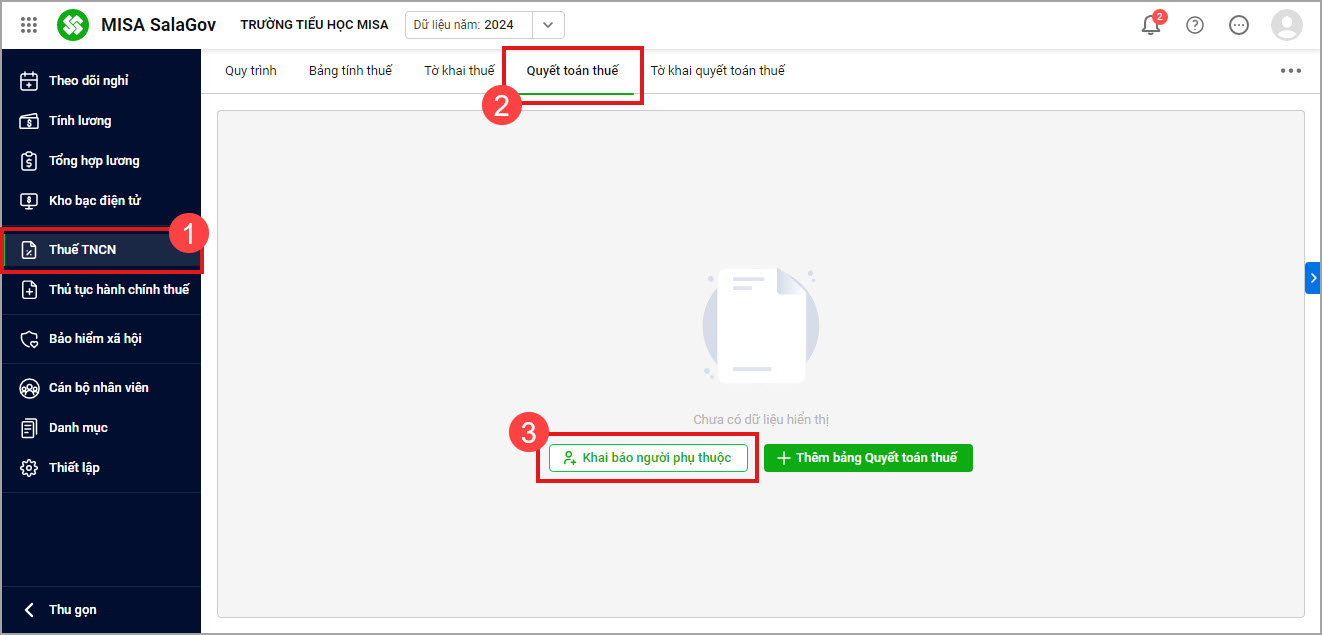Expand the blue right-side panel arrow

point(1313,278)
